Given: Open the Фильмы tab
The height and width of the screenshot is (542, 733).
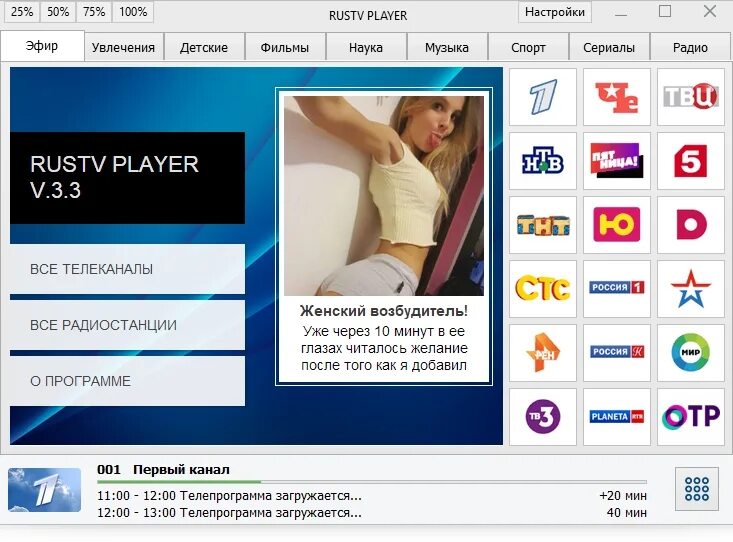Looking at the screenshot, I should pos(285,47).
